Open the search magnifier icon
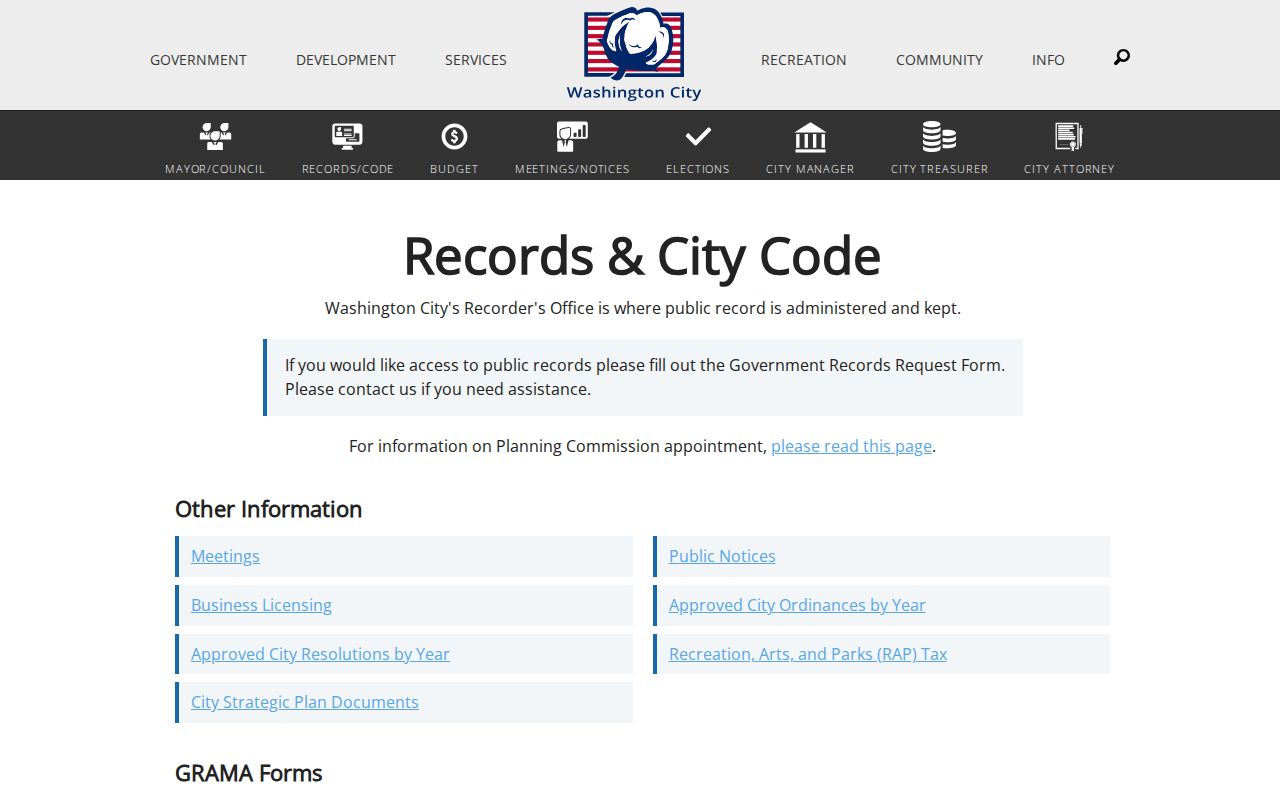The image size is (1280, 800). click(1122, 58)
